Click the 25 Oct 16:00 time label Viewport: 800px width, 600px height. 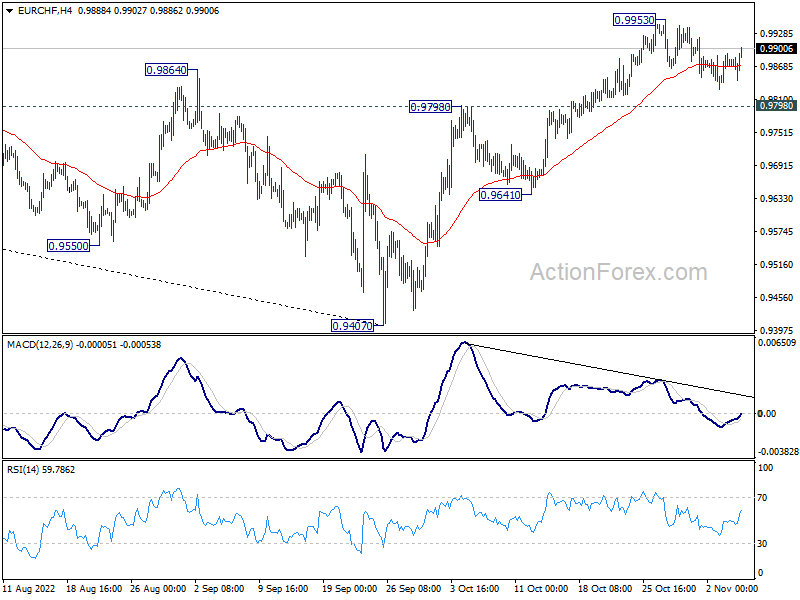click(669, 588)
